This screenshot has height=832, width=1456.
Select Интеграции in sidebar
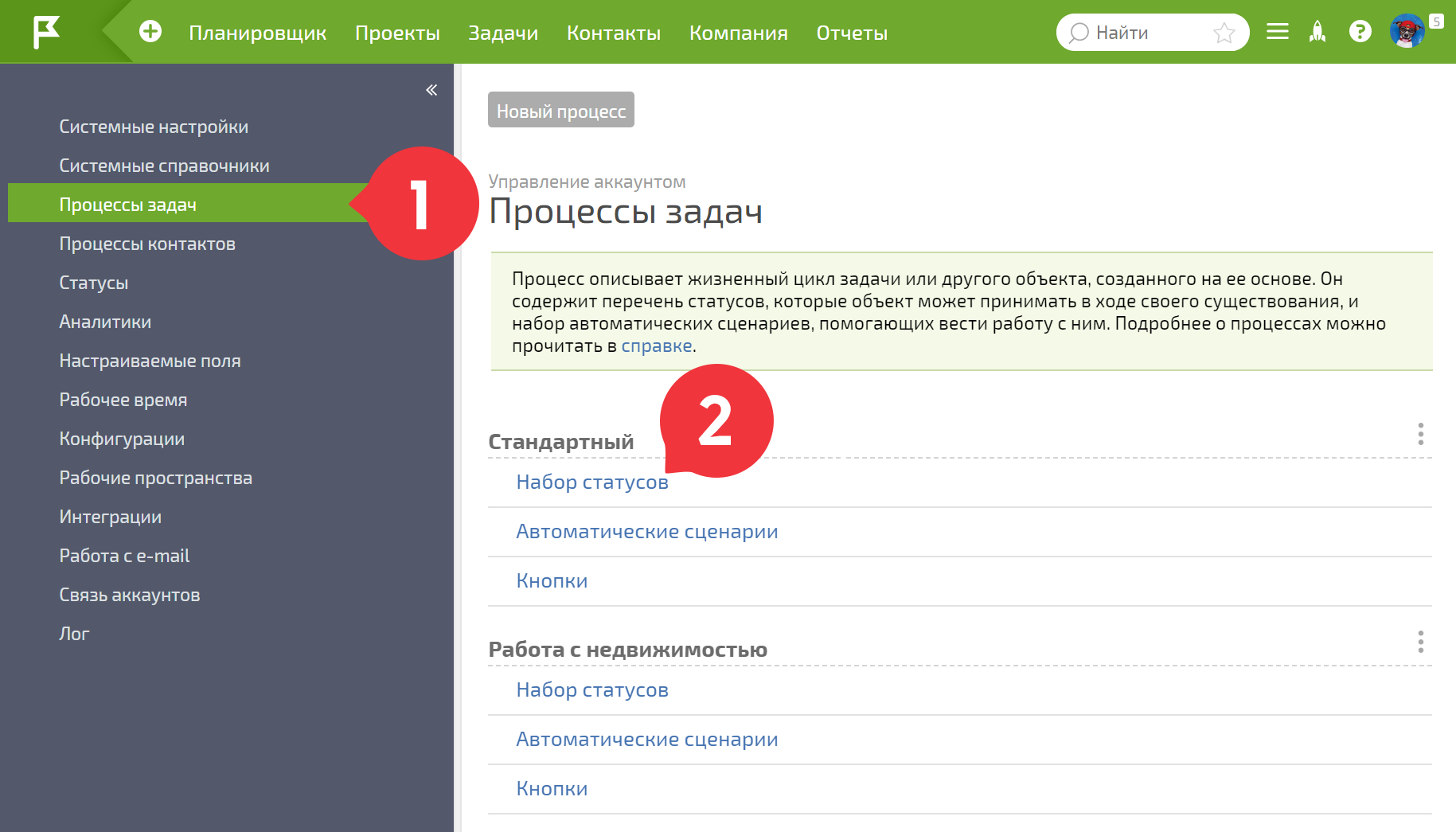pos(110,517)
